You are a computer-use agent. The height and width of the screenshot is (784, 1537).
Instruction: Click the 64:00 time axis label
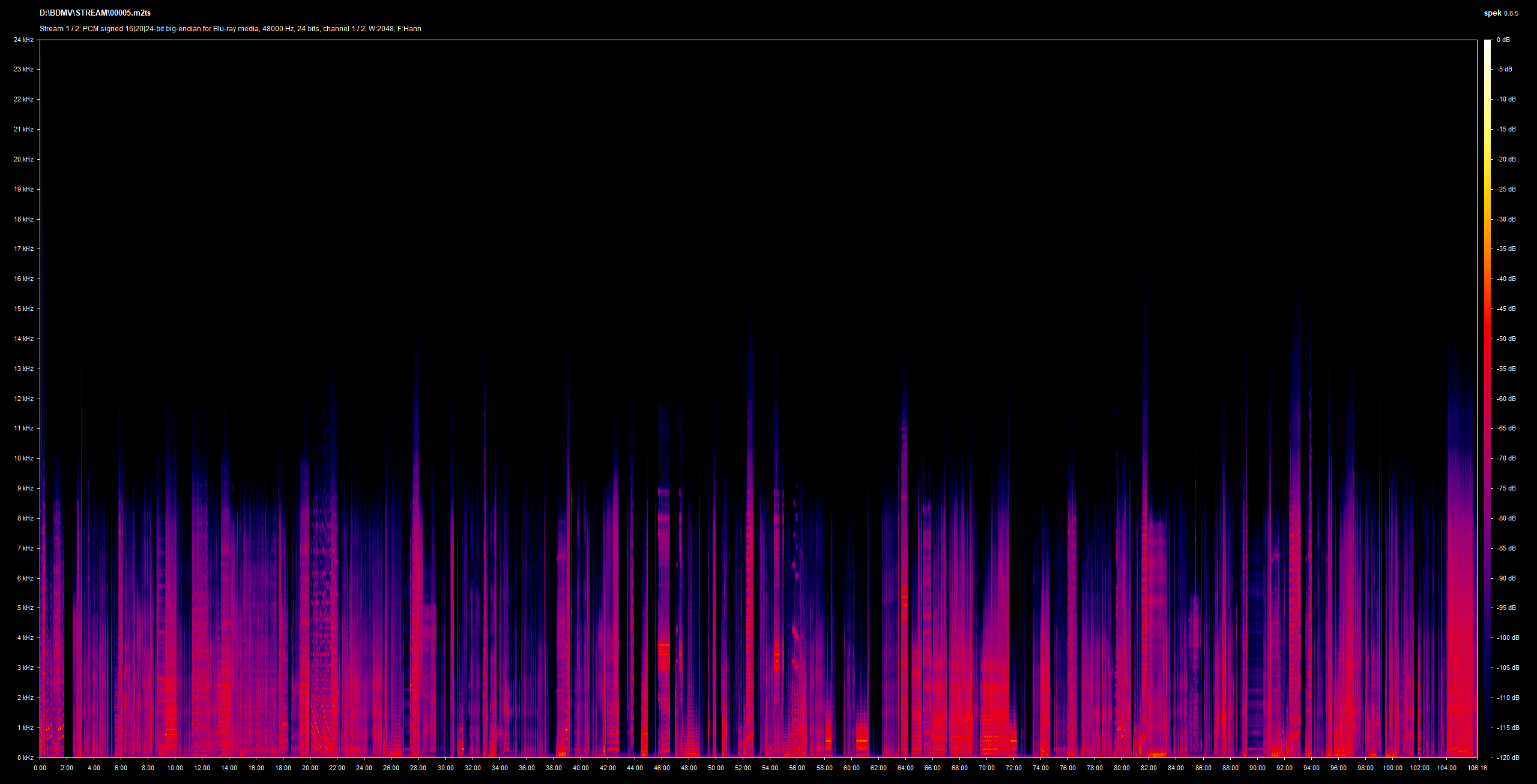[905, 768]
